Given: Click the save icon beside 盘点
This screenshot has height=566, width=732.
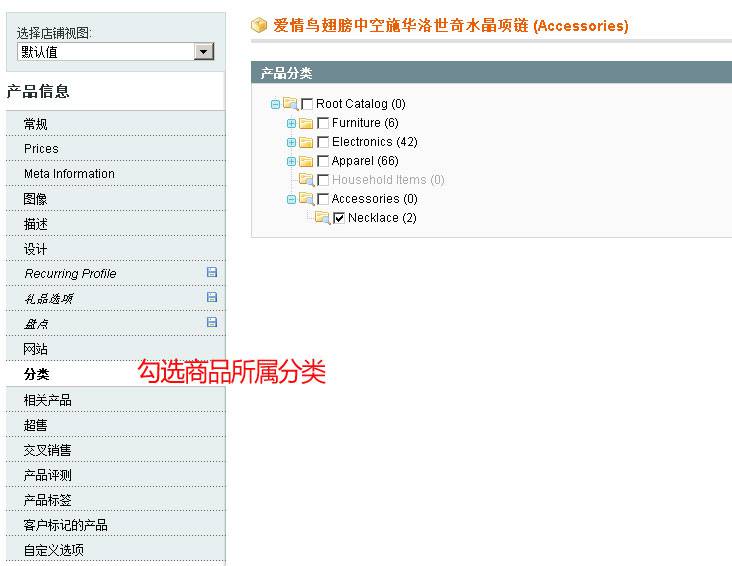Looking at the screenshot, I should pos(211,322).
